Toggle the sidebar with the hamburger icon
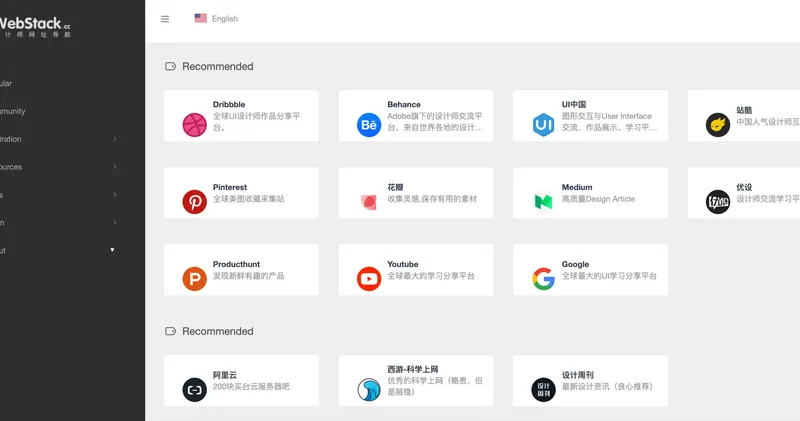 point(165,19)
